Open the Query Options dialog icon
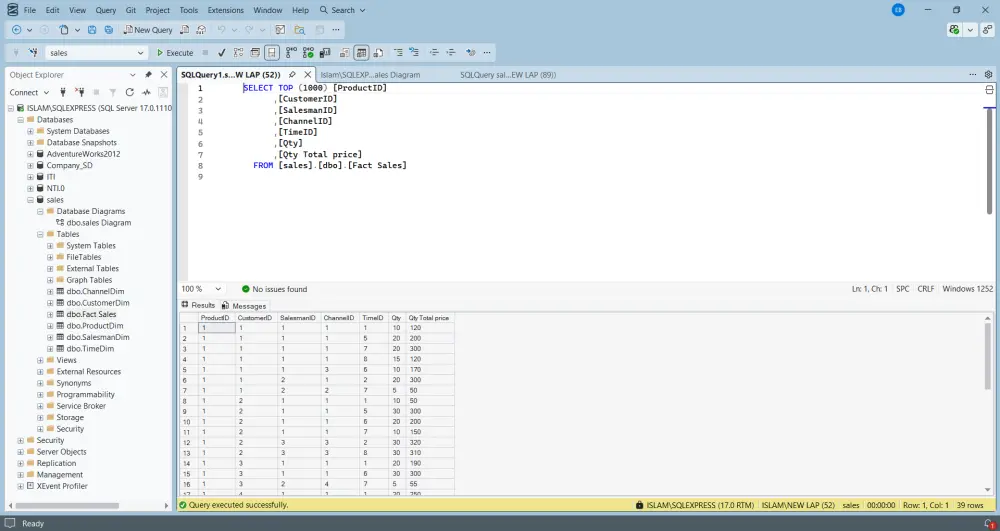The height and width of the screenshot is (531, 1000). point(255,53)
